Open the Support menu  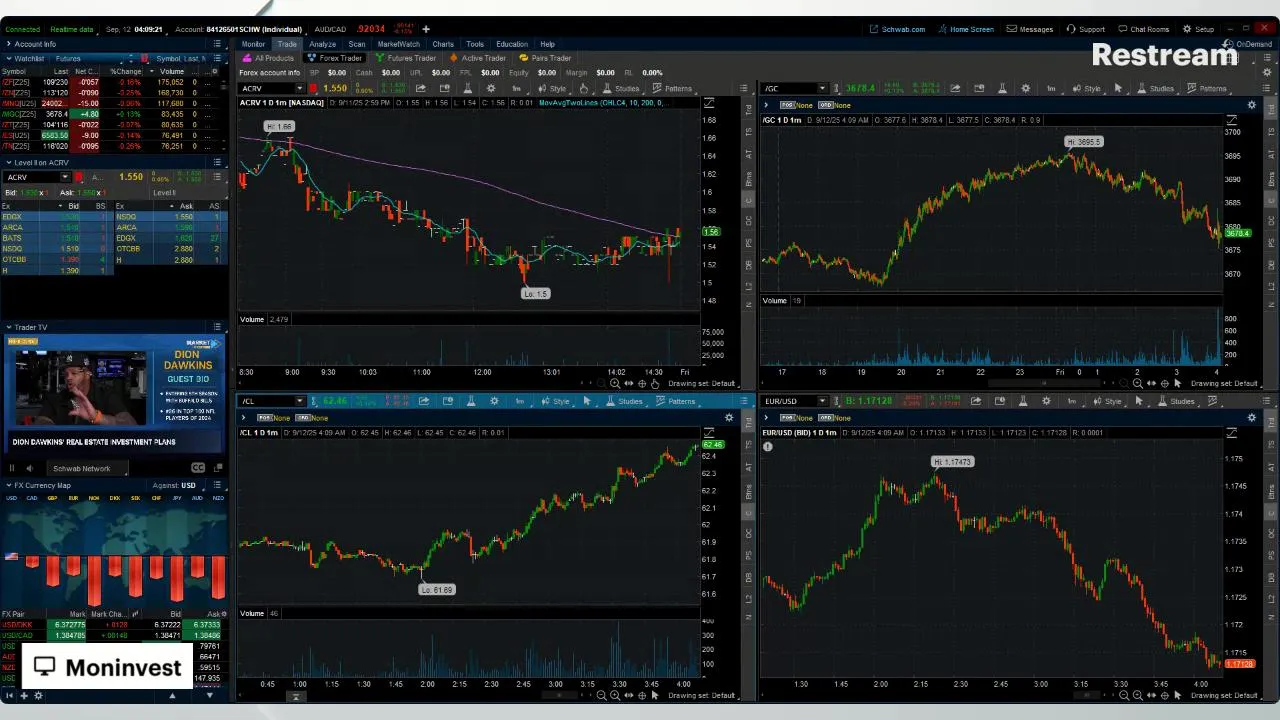(x=1086, y=29)
